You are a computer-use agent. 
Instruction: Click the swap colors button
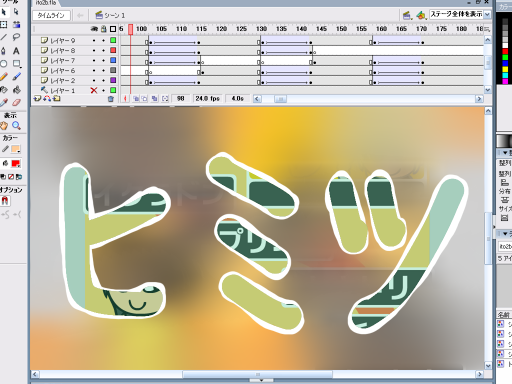point(19,177)
